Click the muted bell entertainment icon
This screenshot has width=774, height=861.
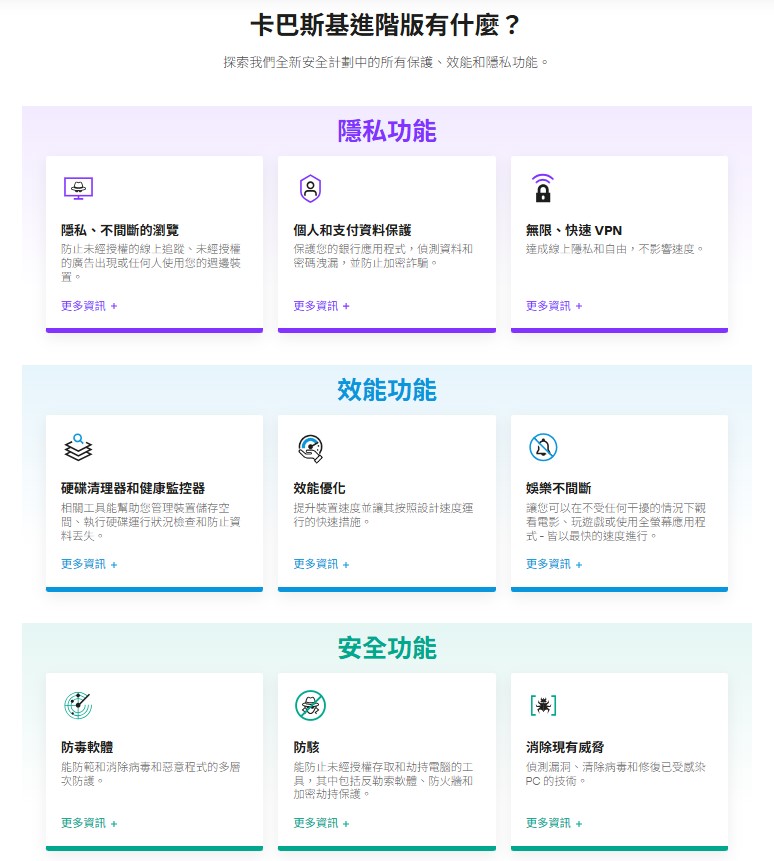[543, 447]
